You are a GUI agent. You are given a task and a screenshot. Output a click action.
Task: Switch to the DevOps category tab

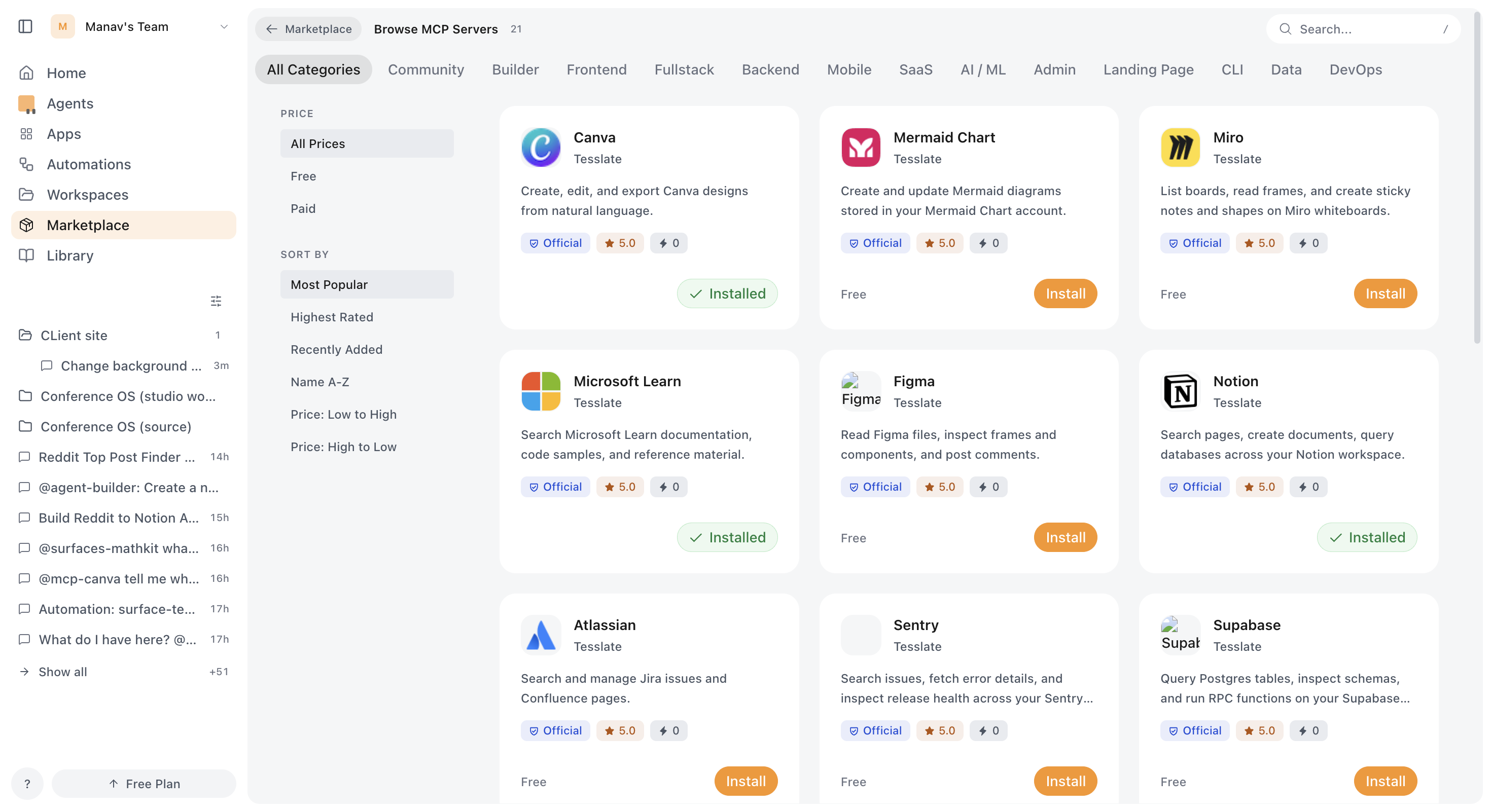point(1355,69)
